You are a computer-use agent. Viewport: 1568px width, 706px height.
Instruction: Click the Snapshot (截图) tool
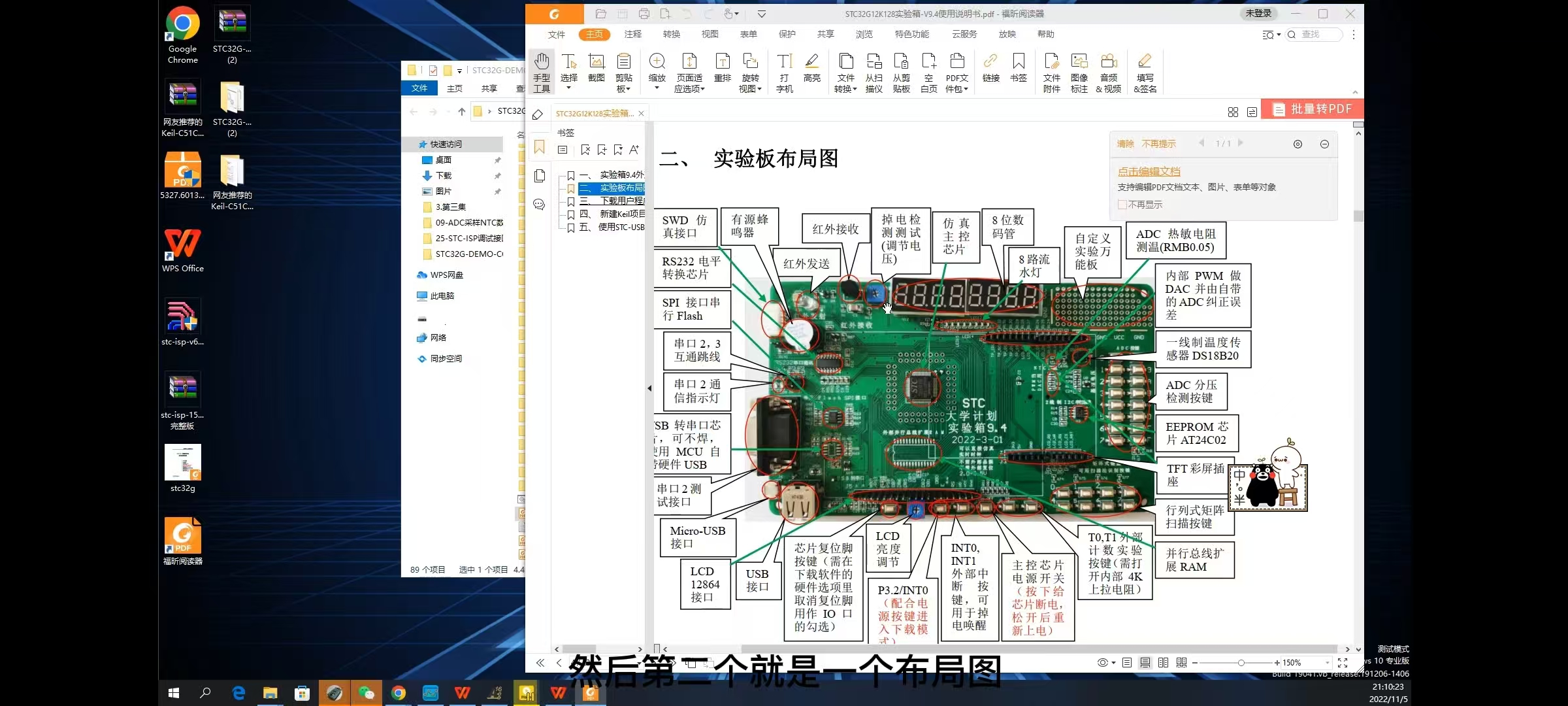(596, 68)
